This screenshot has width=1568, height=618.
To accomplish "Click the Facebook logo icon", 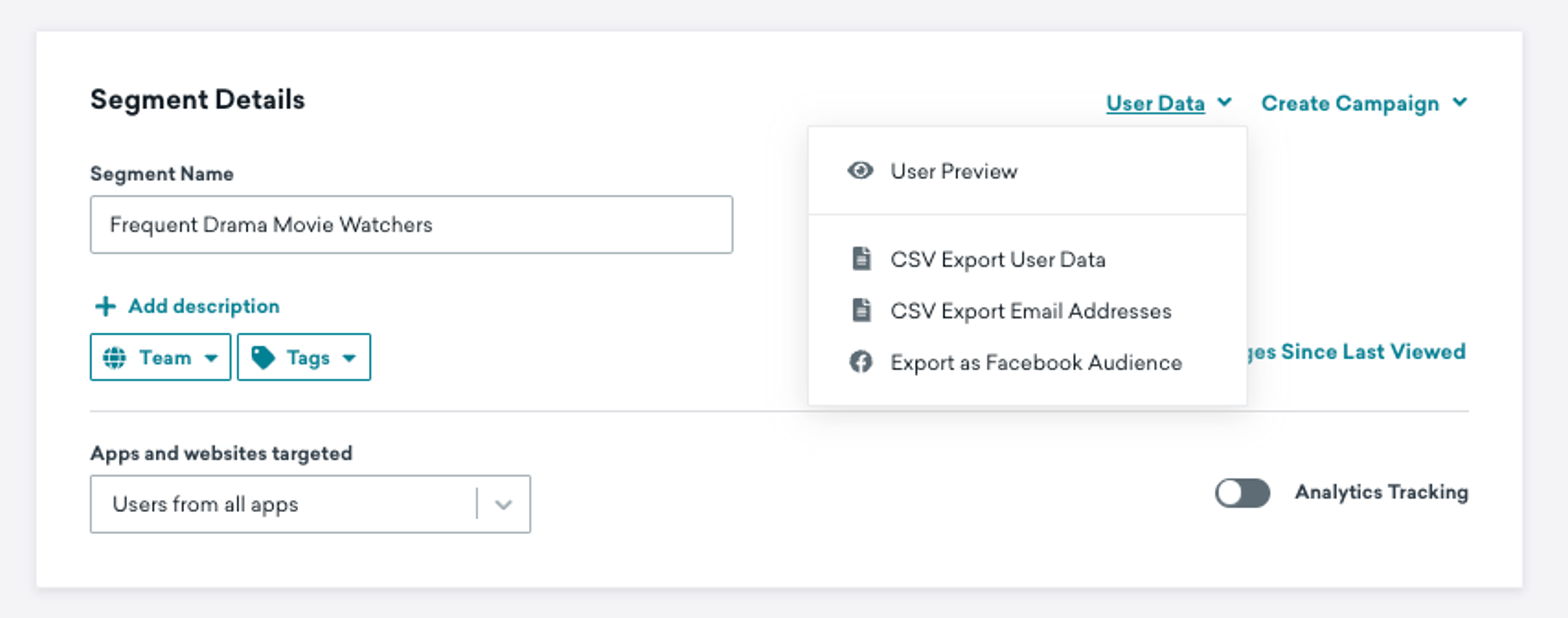I will (861, 362).
